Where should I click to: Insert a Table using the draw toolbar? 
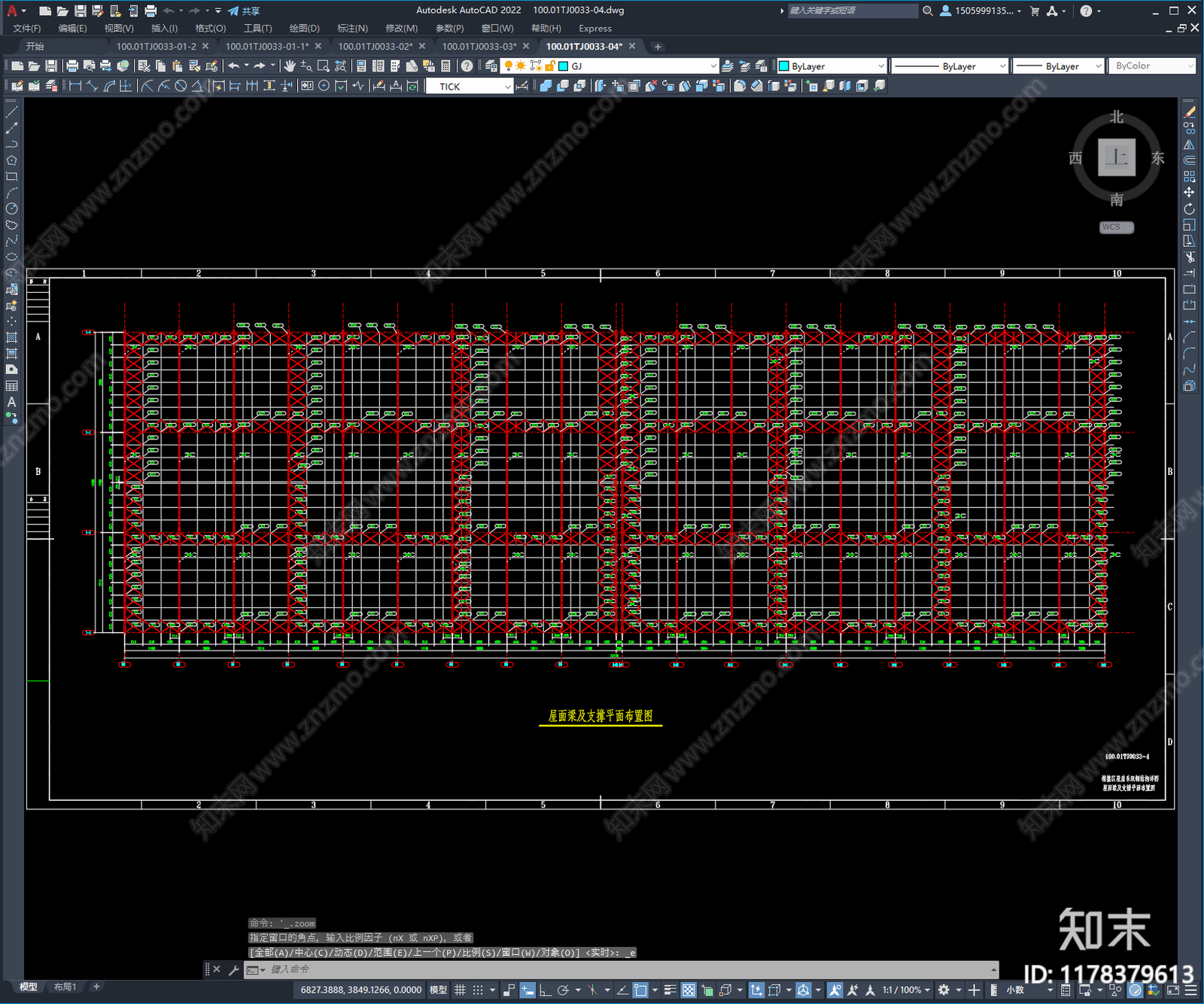click(x=11, y=386)
